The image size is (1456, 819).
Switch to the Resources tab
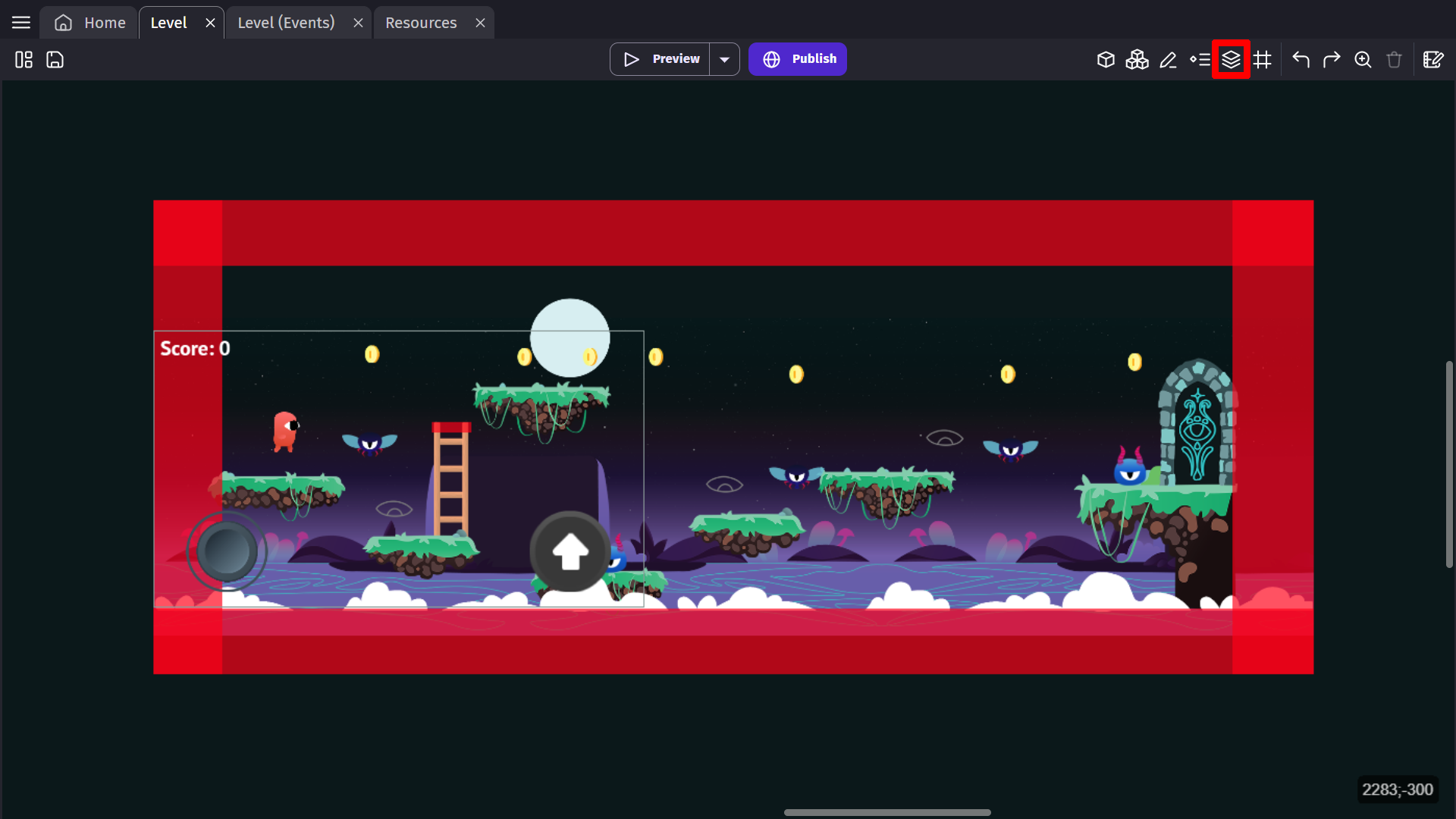click(421, 23)
